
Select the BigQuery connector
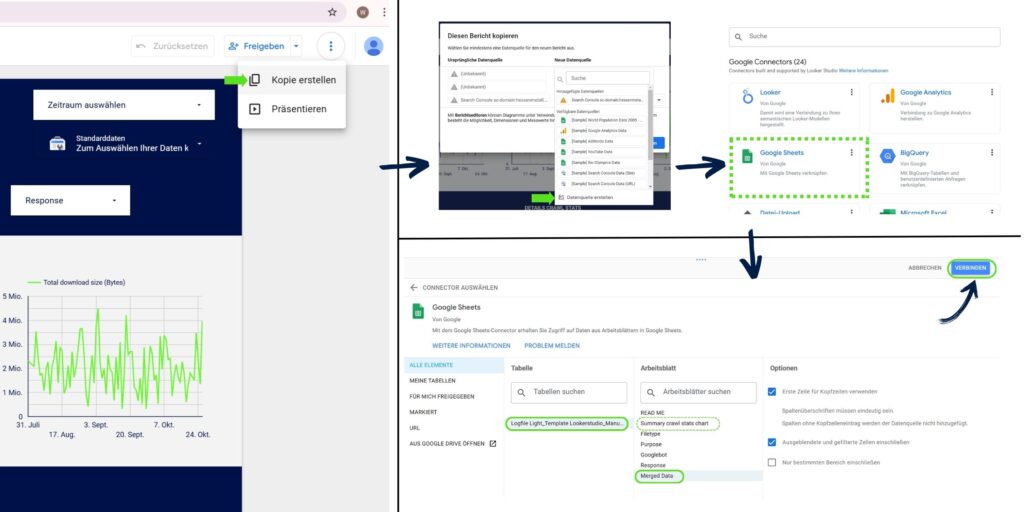[935, 167]
